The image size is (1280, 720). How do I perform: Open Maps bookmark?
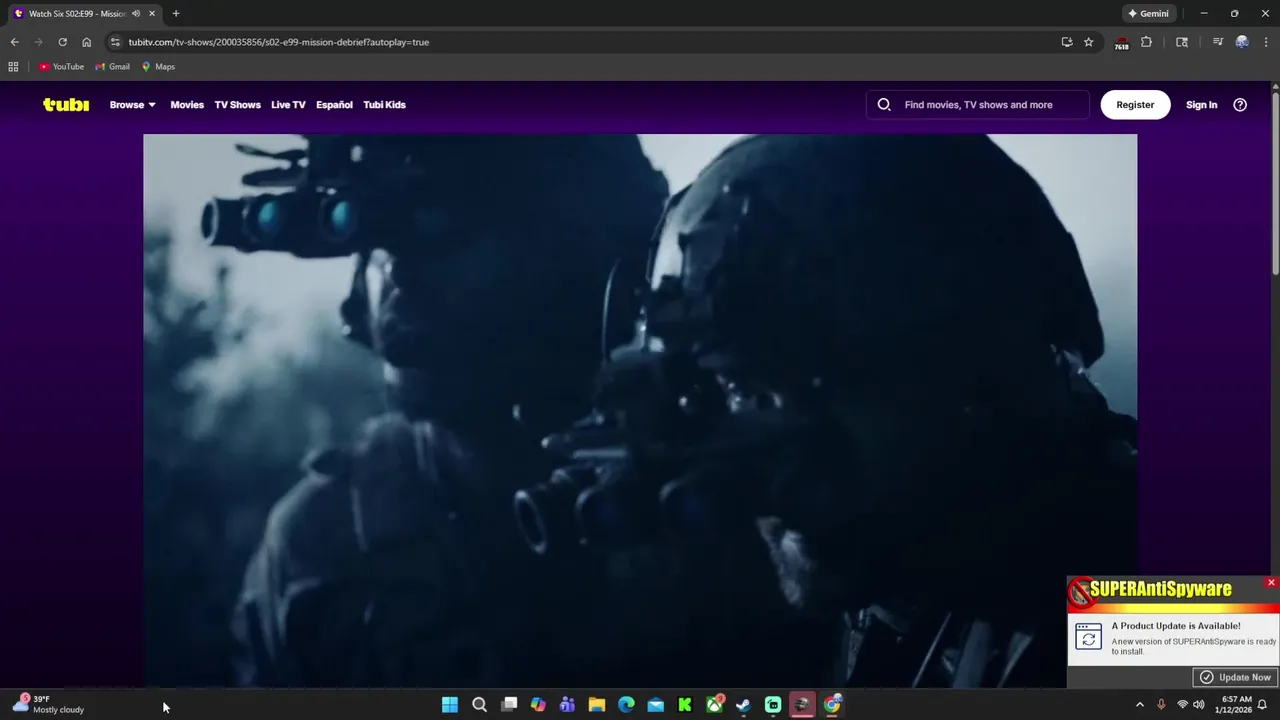click(x=158, y=67)
